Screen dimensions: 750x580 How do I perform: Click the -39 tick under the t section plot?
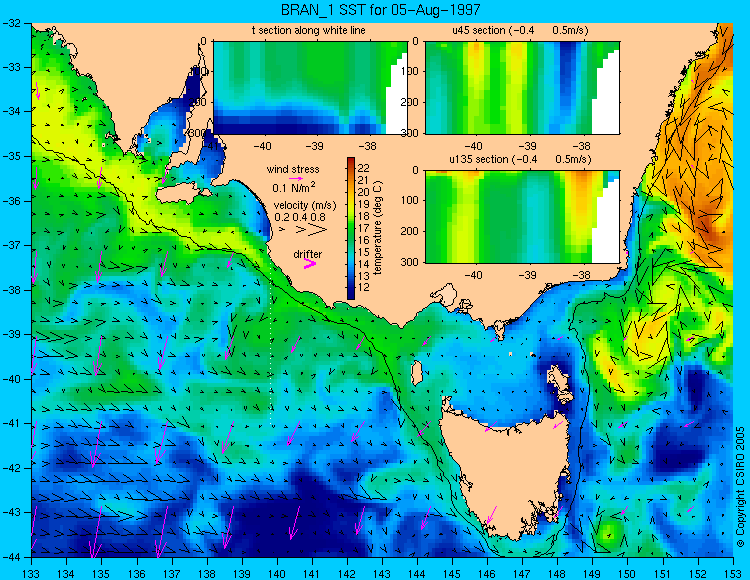[315, 146]
